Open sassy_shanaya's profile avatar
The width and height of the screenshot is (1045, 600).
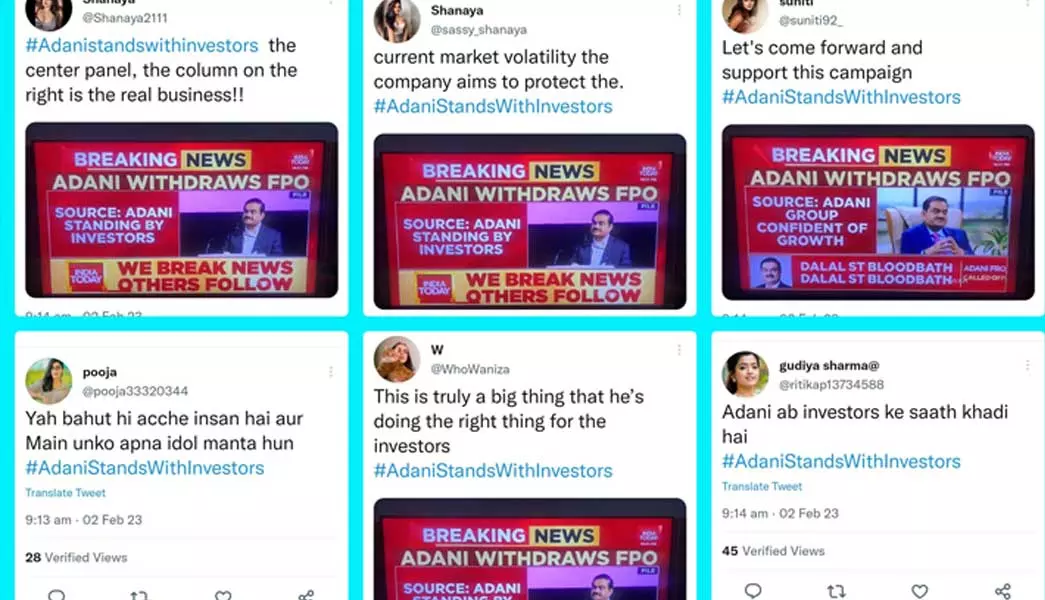[397, 20]
